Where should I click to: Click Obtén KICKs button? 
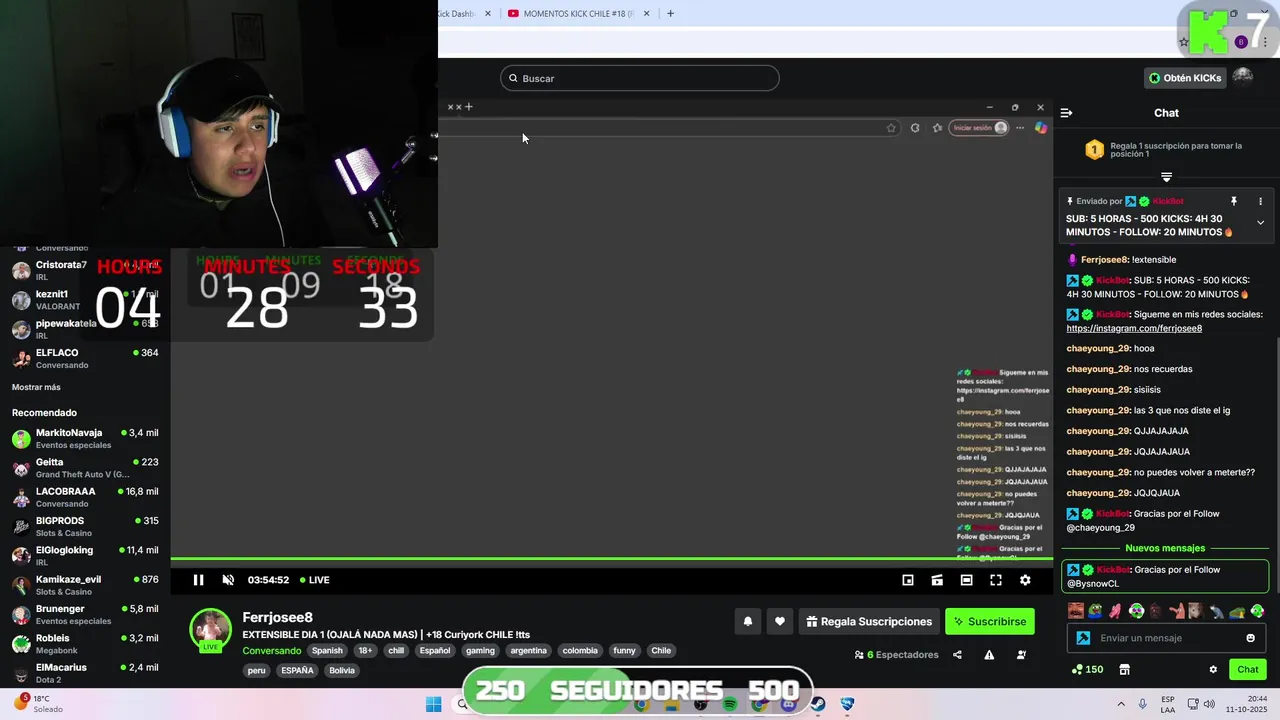(x=1185, y=78)
